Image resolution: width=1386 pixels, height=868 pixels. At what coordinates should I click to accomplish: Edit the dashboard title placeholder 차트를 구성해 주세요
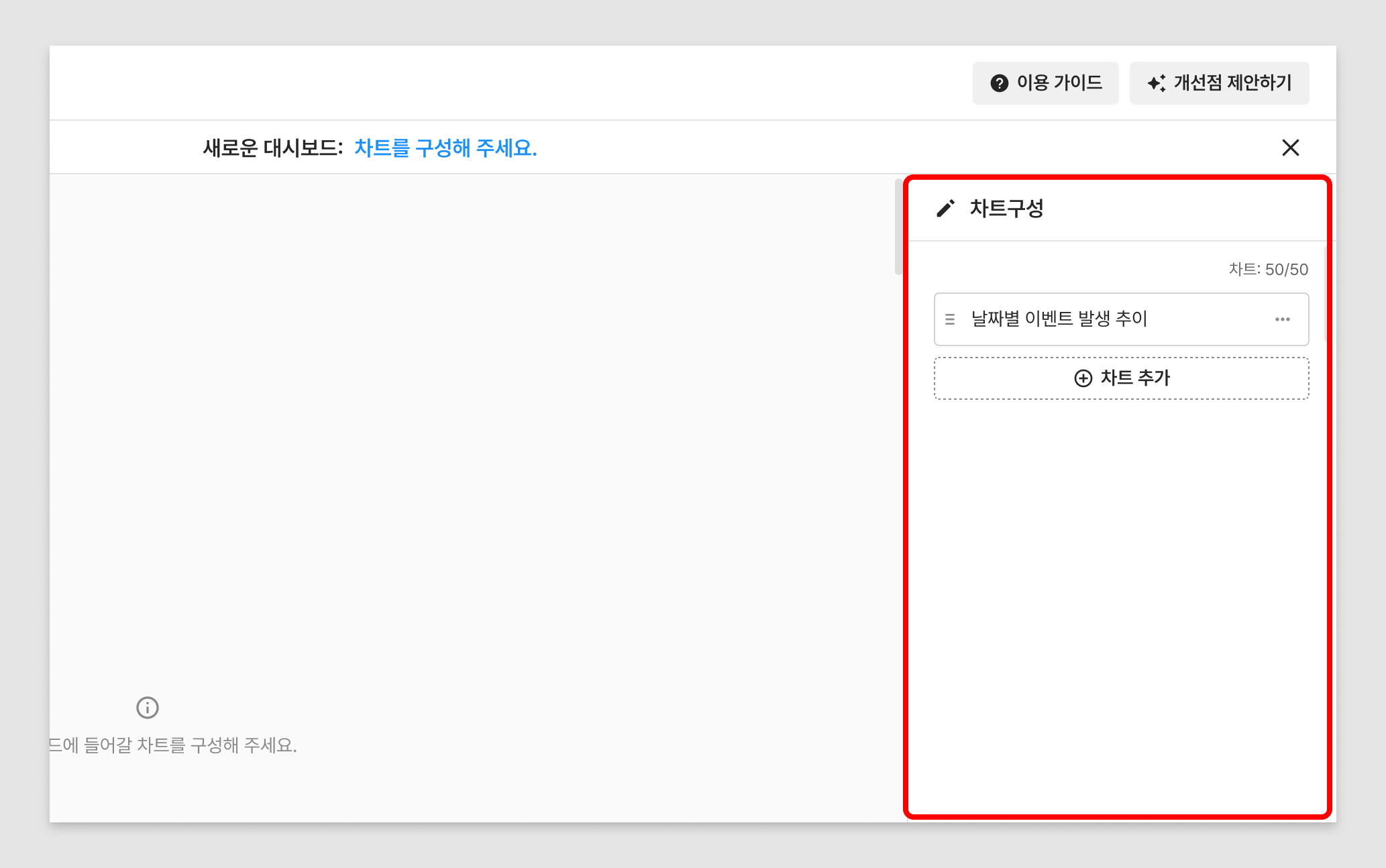coord(445,148)
